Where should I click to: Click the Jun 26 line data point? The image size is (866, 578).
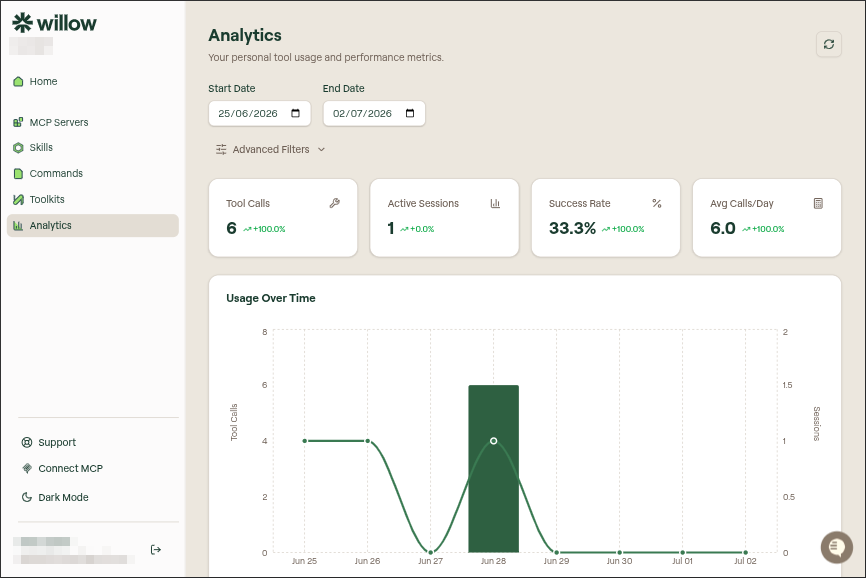tap(368, 441)
